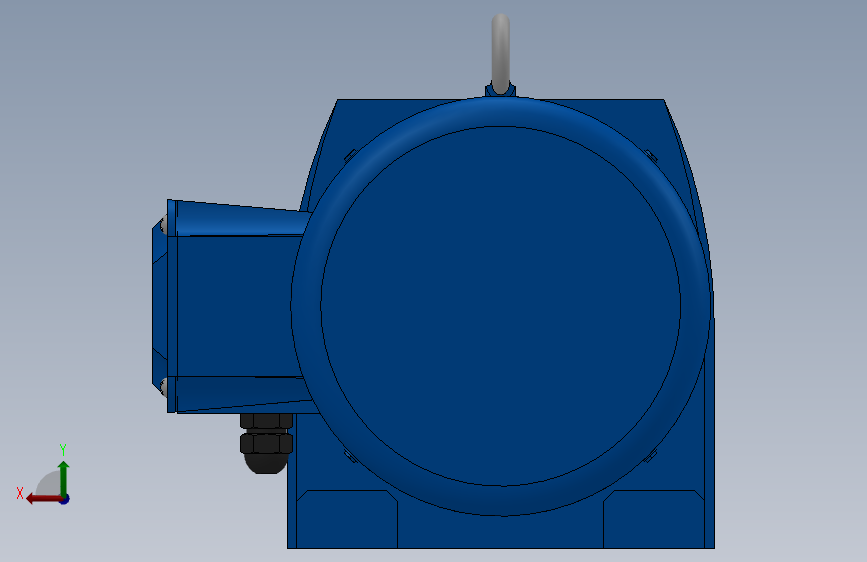This screenshot has height=562, width=867.
Task: Click the red X axis arrow of the triad
Action: click(43, 499)
